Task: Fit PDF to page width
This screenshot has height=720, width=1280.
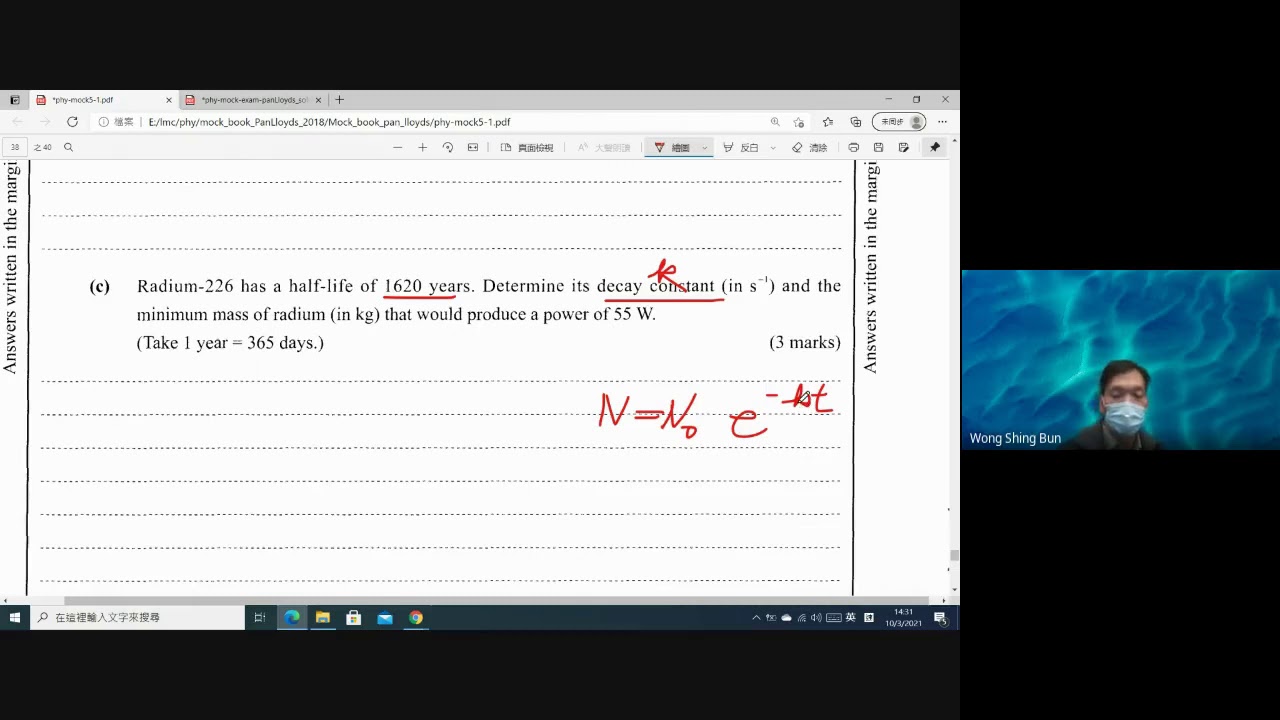Action: point(472,147)
